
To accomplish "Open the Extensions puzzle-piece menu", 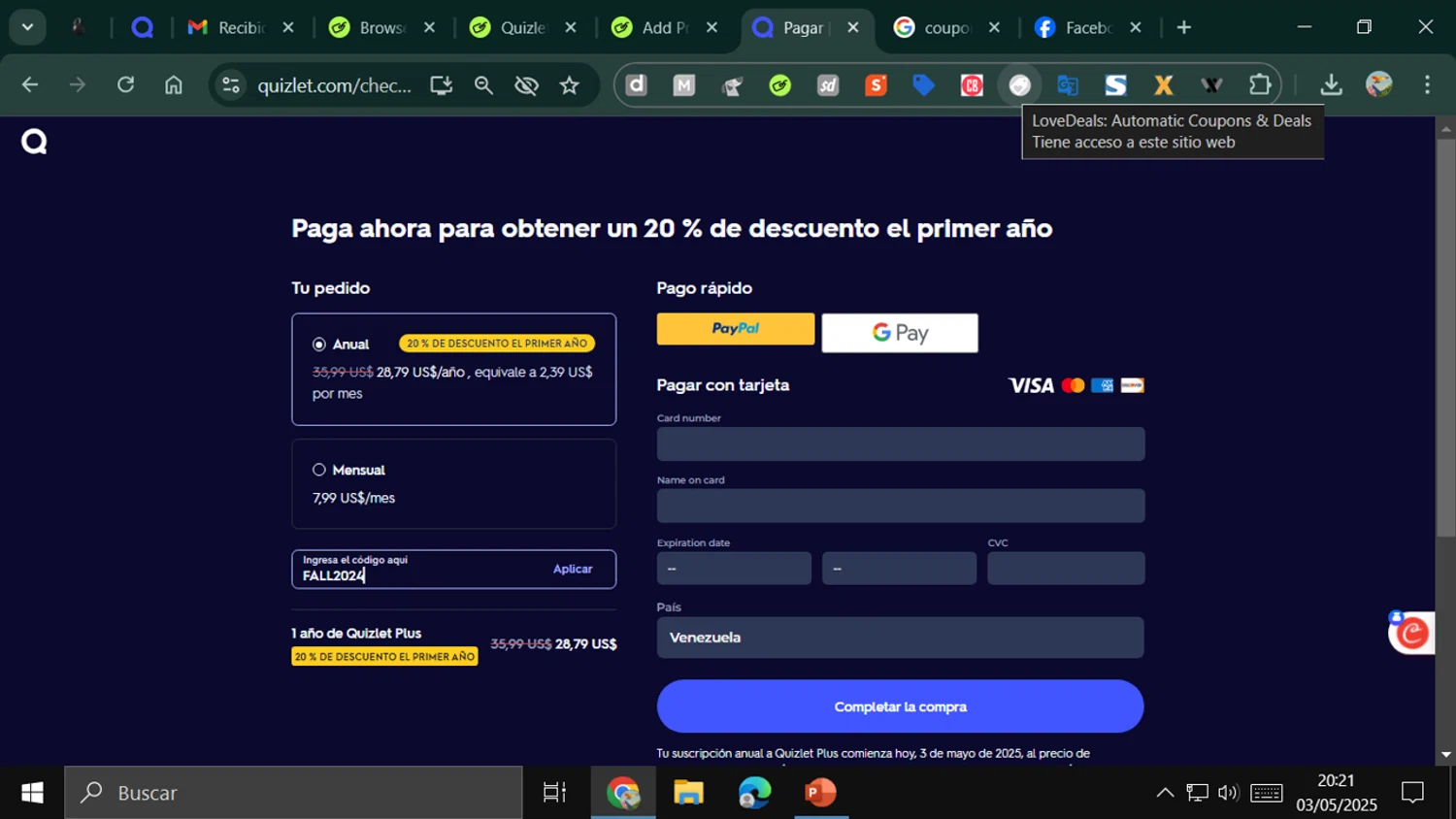I will click(1260, 85).
